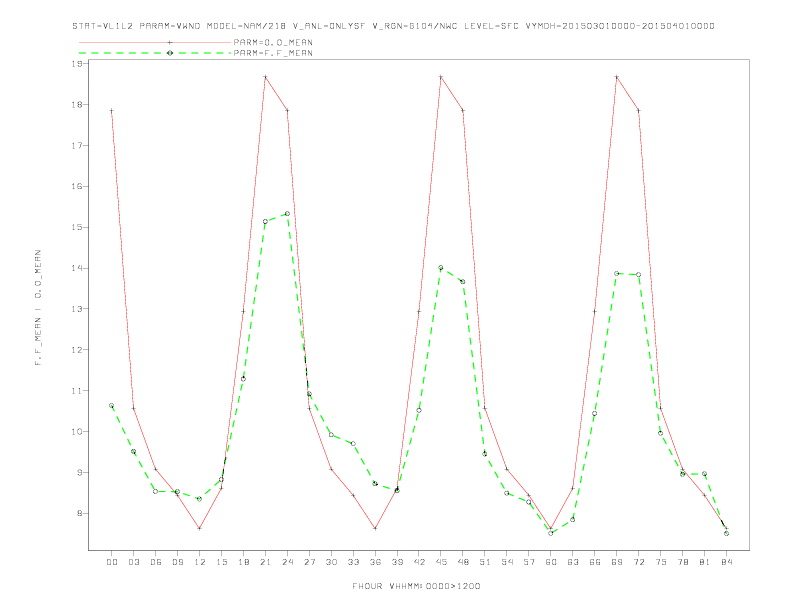Click the y-axis tick label 10
792x612 pixels.
[x=77, y=432]
